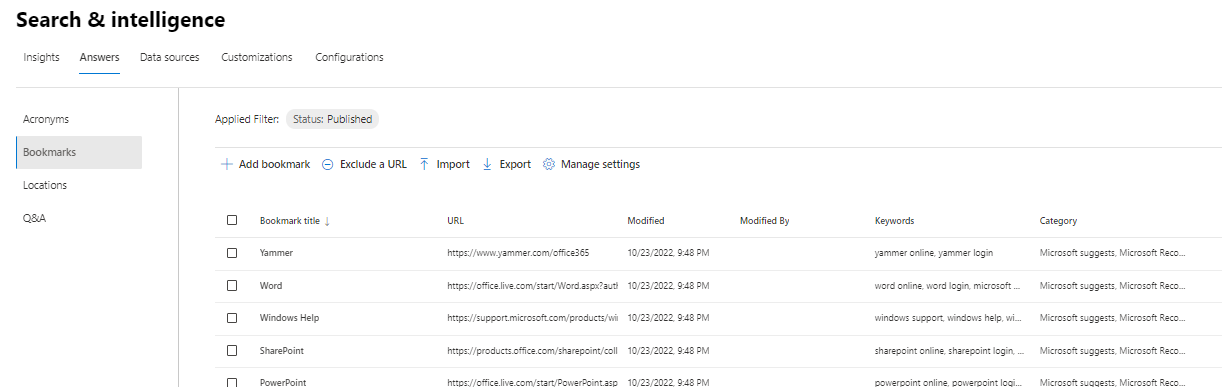The image size is (1222, 387).
Task: Click the plus icon for Add bookmark
Action: 227,164
